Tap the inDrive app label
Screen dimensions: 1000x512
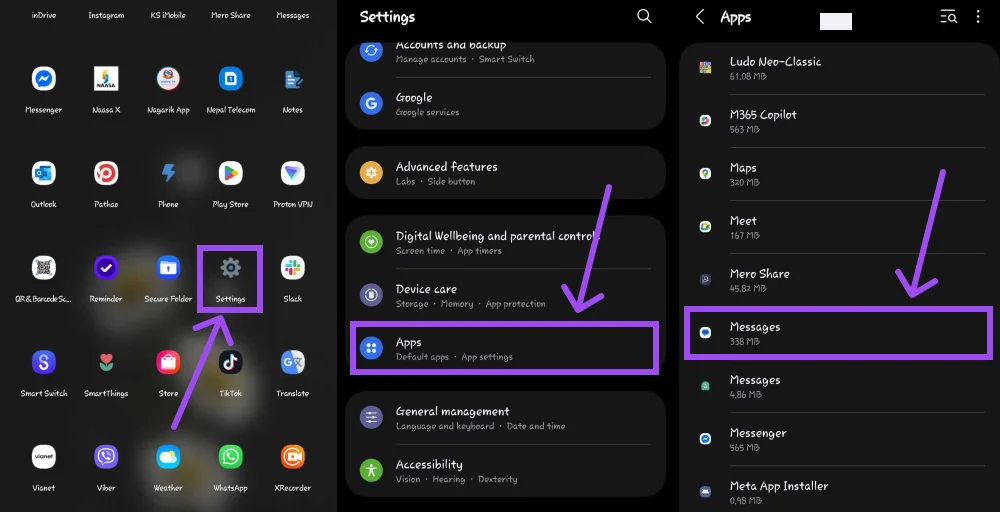pos(43,15)
